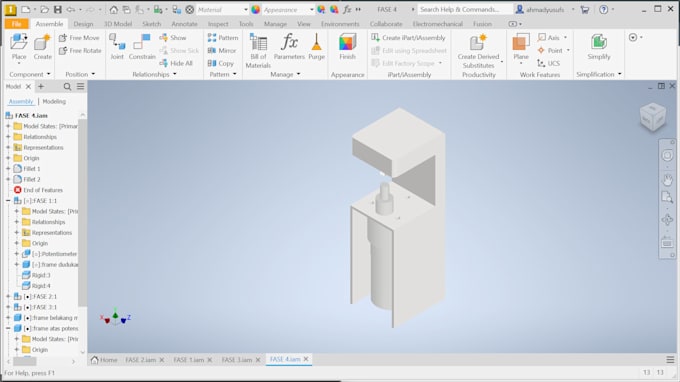
Task: Switch to the FASE 1.iam document tab
Action: (x=188, y=360)
